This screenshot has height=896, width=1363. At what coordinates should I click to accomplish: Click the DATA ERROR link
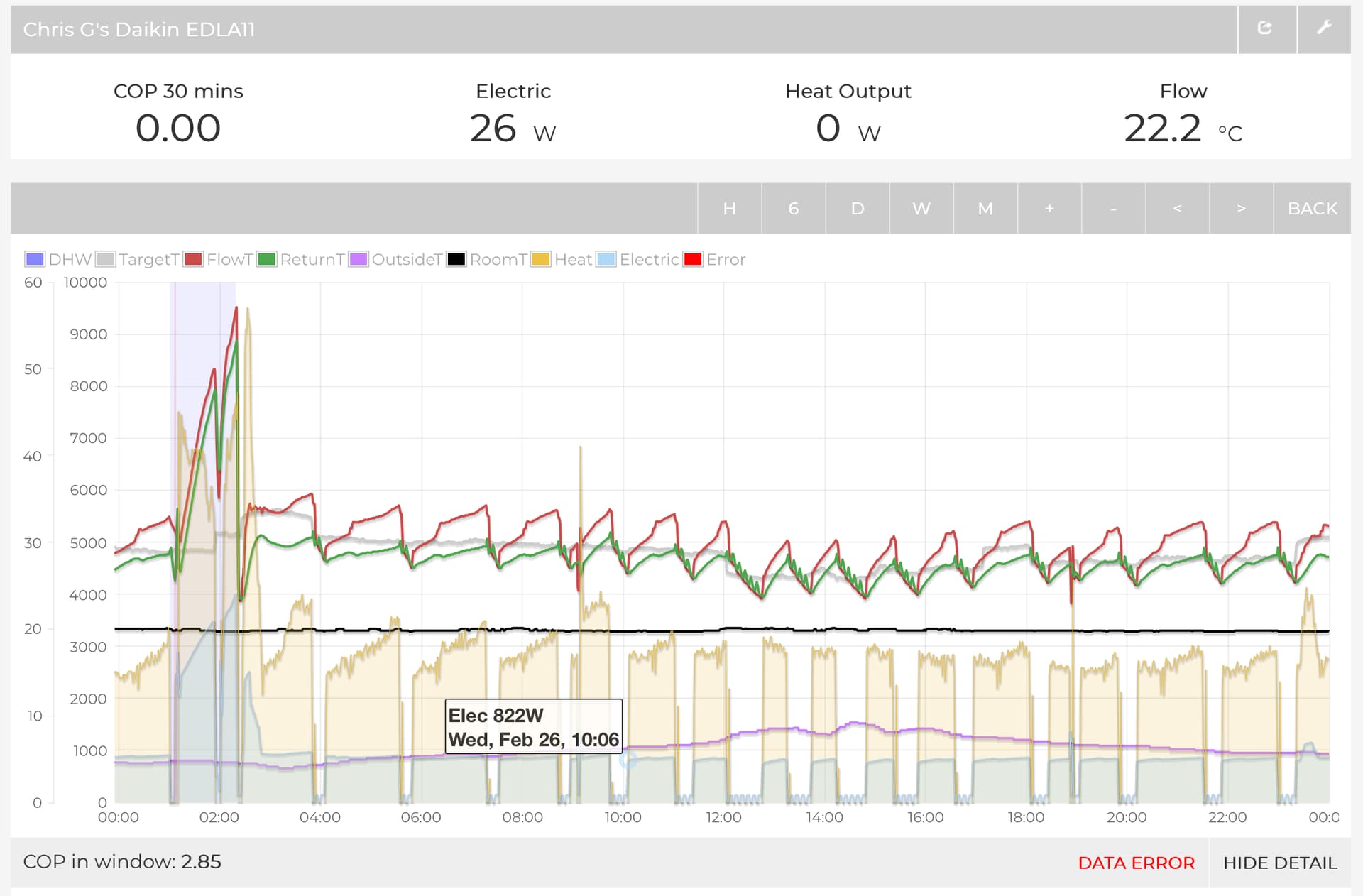tap(1136, 863)
